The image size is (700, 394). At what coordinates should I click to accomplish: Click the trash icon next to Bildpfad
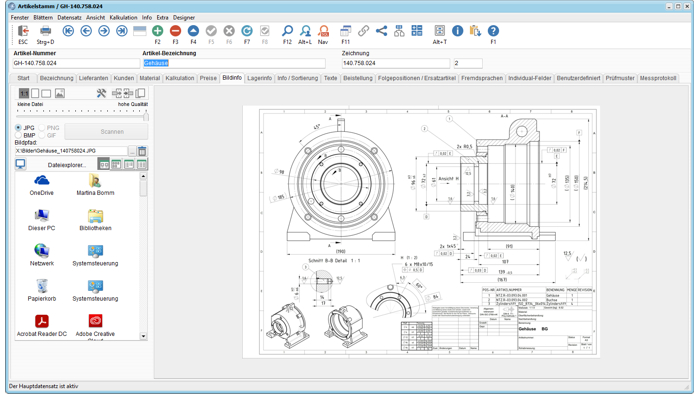tap(142, 151)
